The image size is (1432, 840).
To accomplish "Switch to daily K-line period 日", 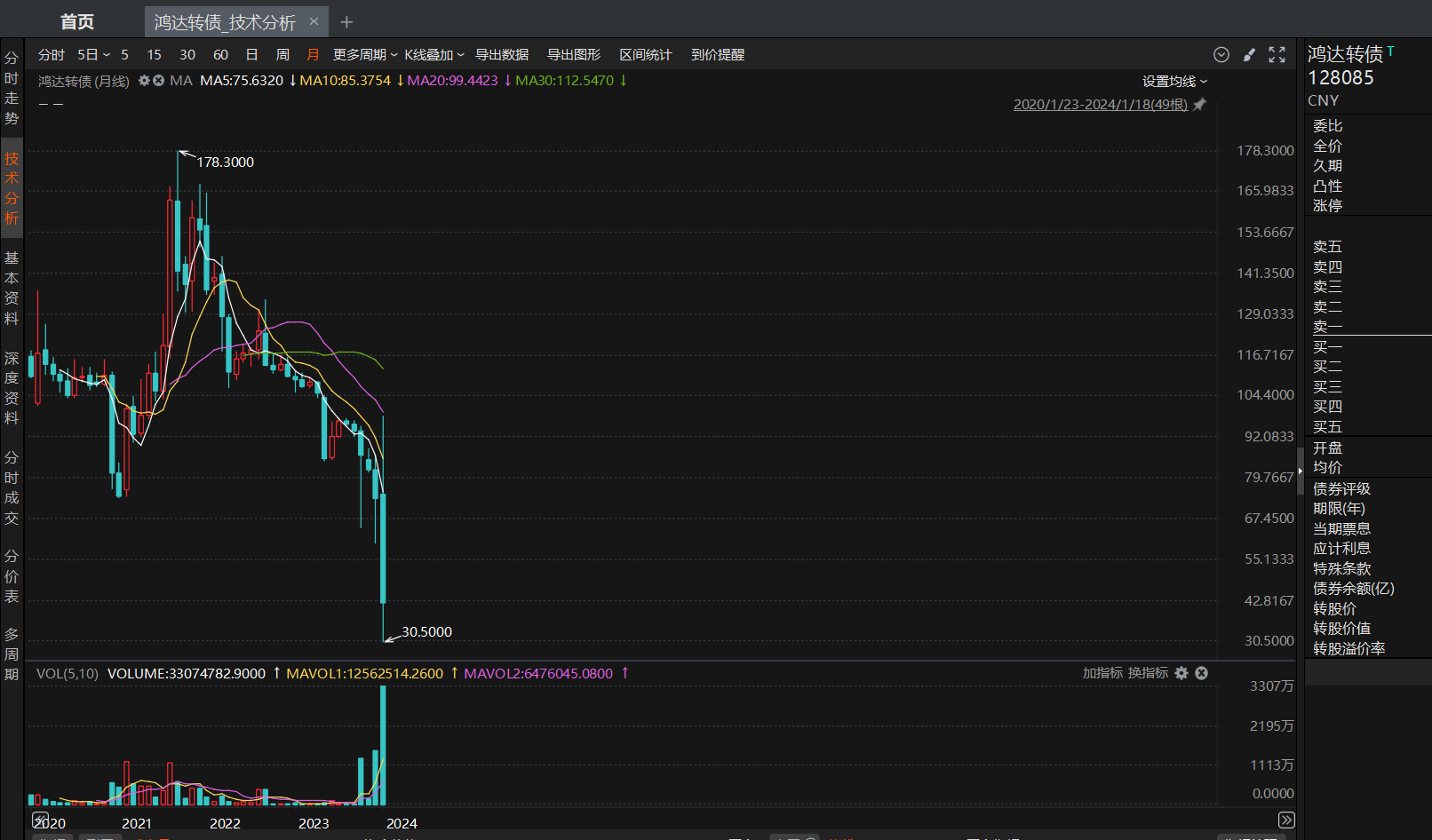I will pos(251,55).
